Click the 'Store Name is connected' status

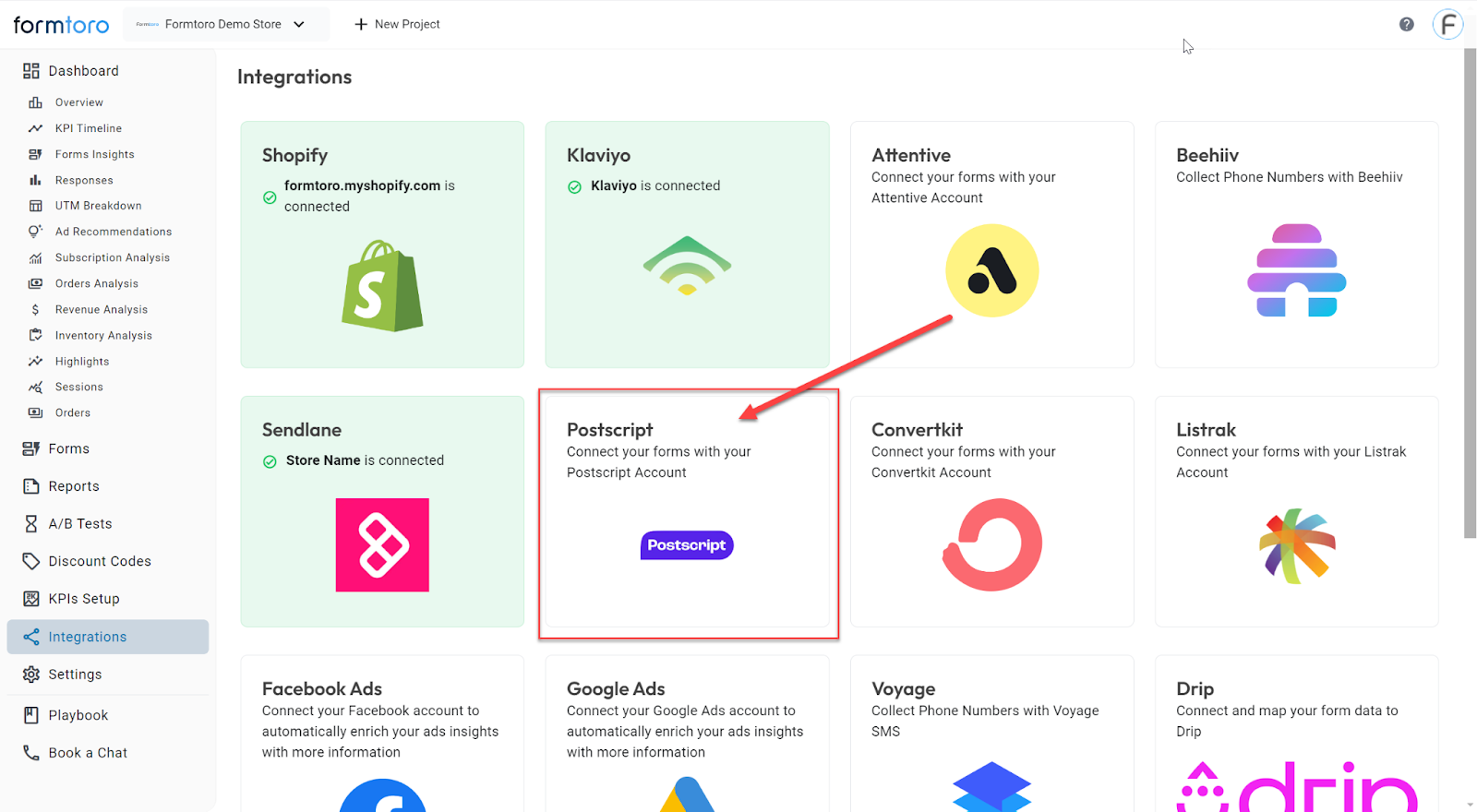[354, 460]
